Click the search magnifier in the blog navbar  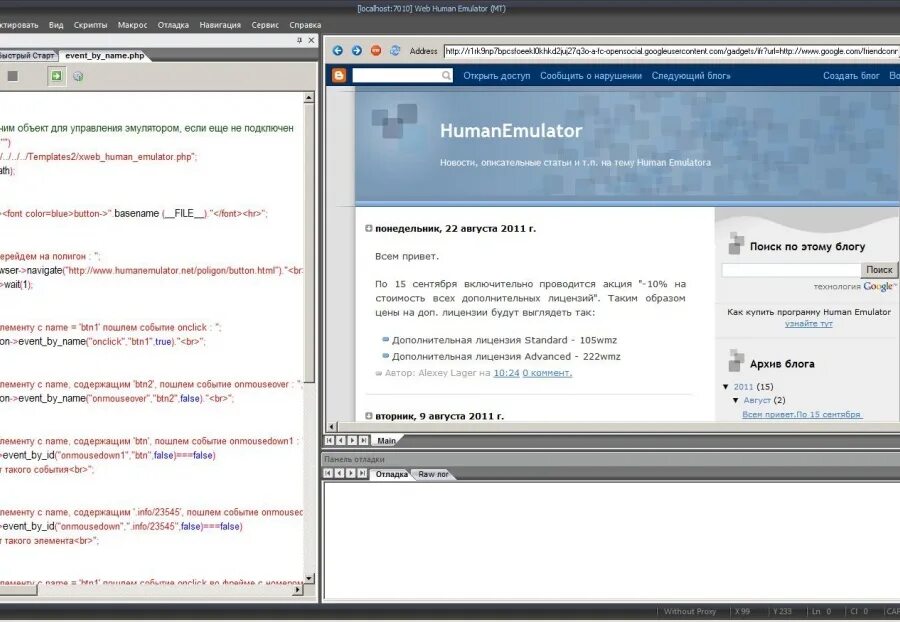445,75
